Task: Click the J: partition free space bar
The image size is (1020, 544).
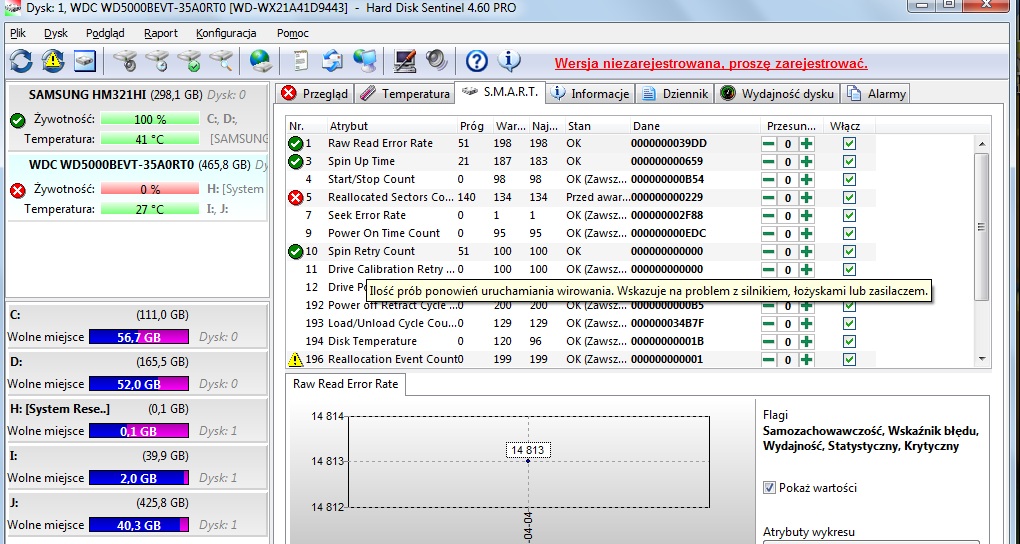Action: click(139, 524)
